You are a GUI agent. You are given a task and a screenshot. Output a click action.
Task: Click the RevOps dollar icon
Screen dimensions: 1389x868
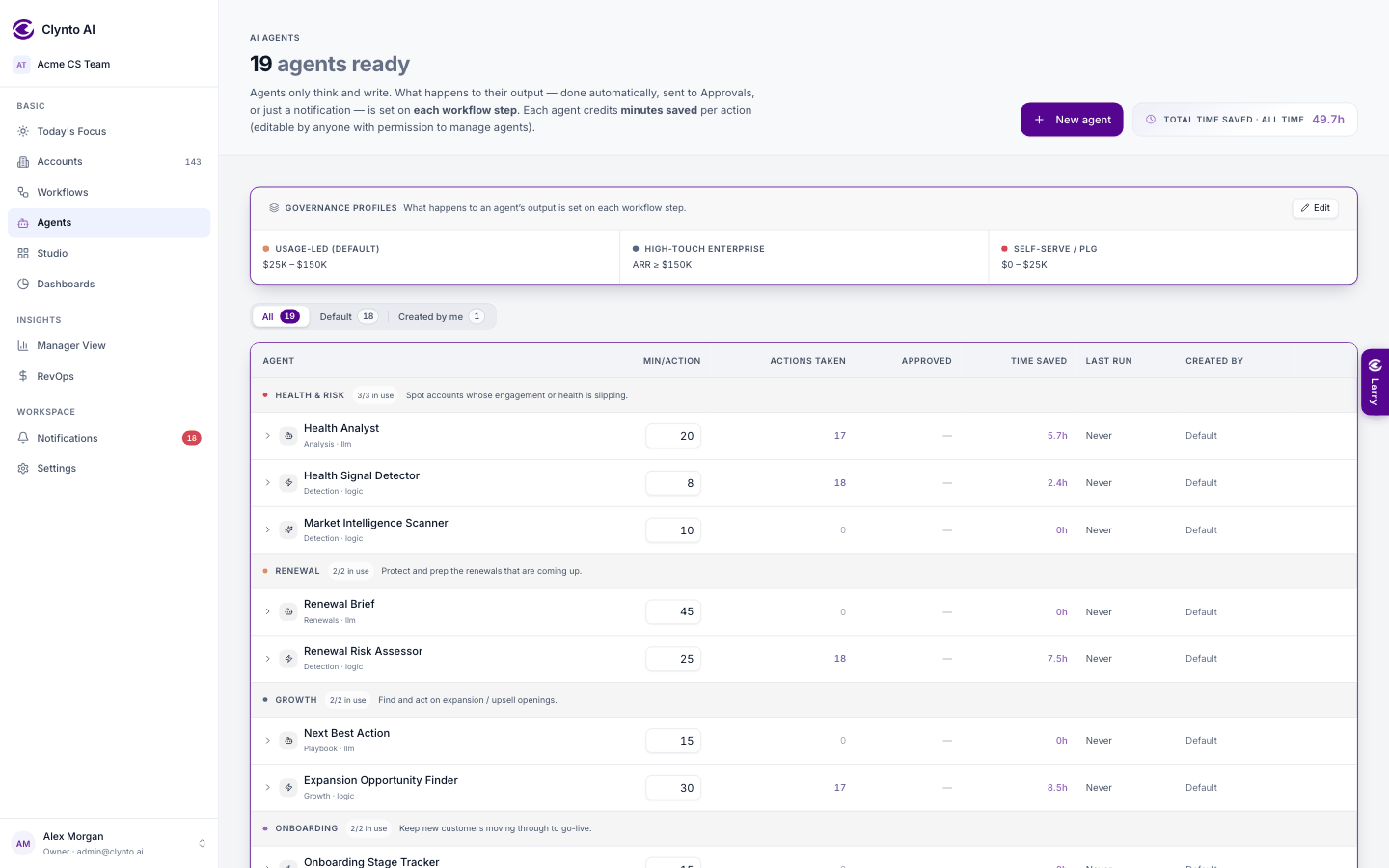click(23, 376)
